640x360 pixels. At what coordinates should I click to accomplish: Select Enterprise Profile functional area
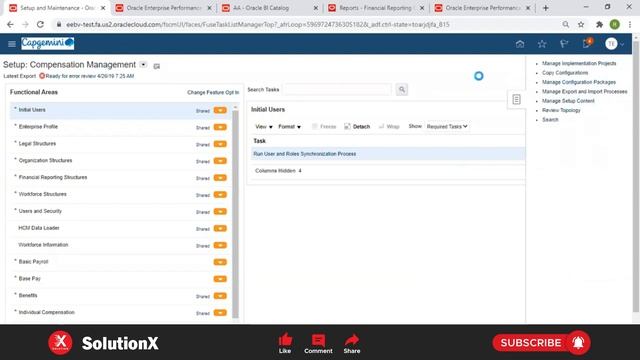[x=120, y=127]
